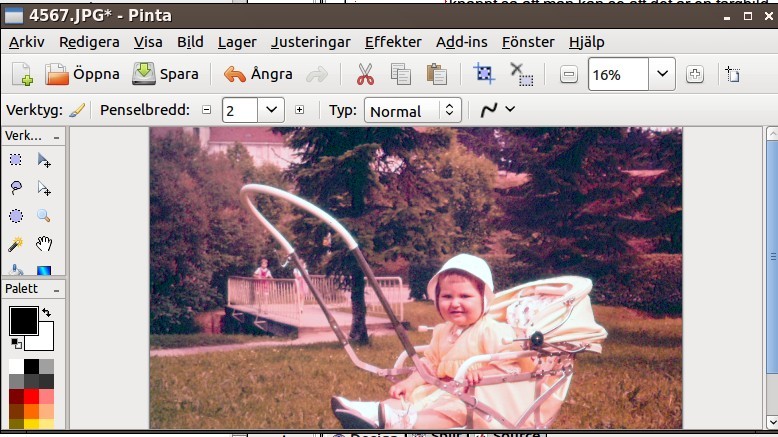Open the Arkiv menu
This screenshot has width=778, height=437.
pyautogui.click(x=27, y=42)
